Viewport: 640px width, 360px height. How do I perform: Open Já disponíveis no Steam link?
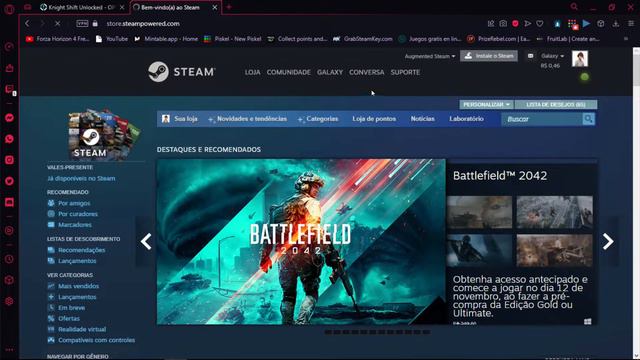point(81,178)
